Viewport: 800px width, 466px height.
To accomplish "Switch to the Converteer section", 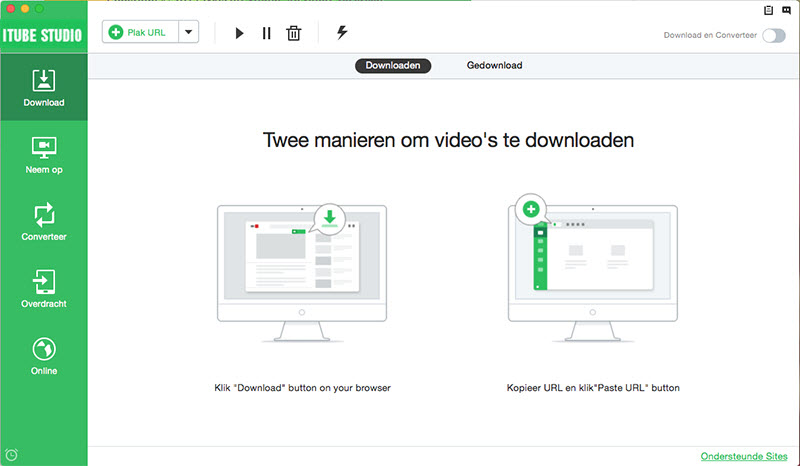I will pos(44,222).
